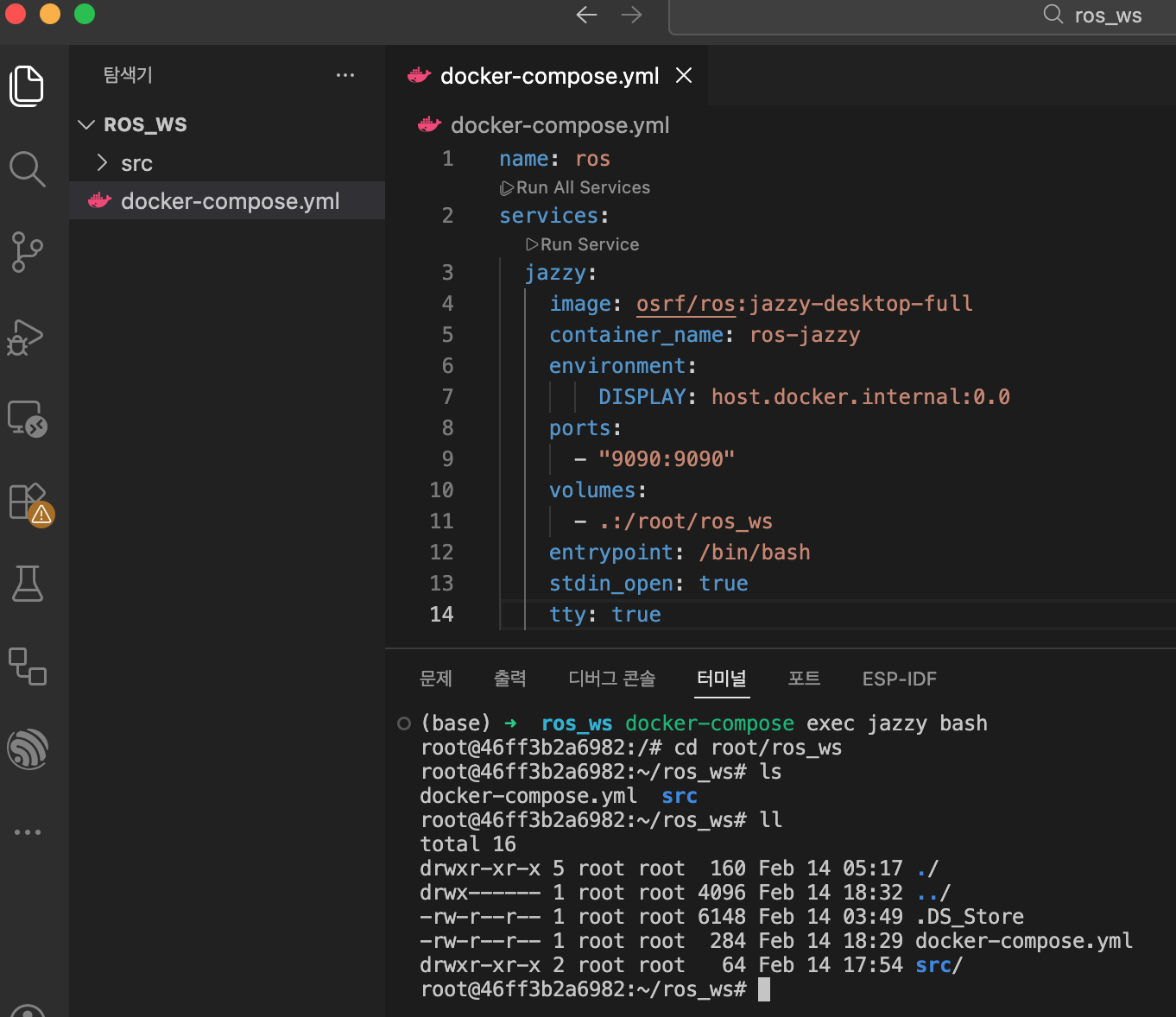Switch to the docker-compose.yml editor tab

click(547, 76)
